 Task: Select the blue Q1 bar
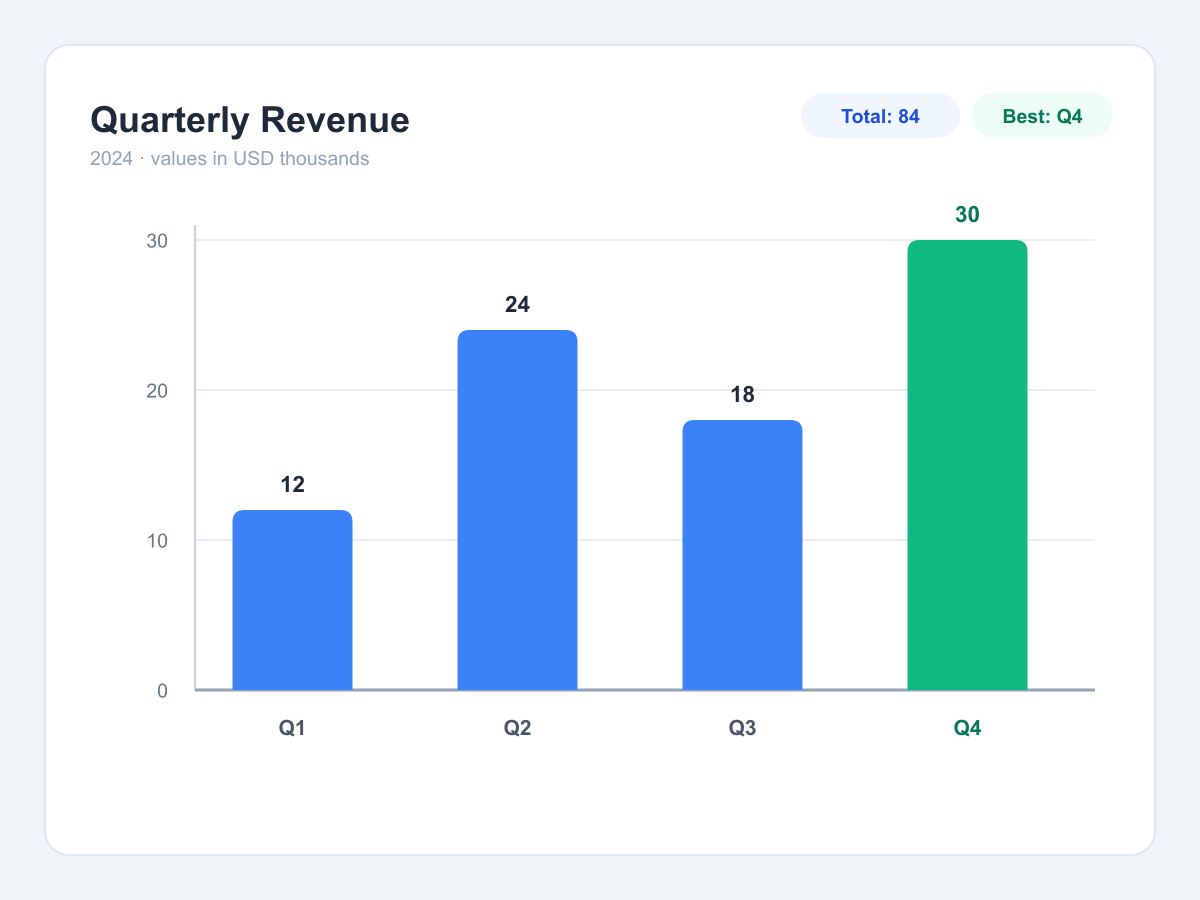(292, 600)
